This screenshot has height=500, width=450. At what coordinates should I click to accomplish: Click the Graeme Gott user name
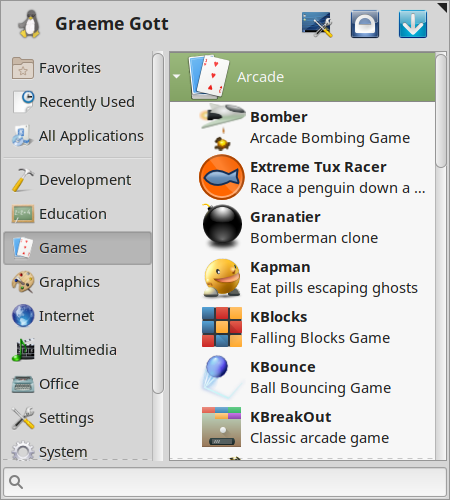point(112,24)
